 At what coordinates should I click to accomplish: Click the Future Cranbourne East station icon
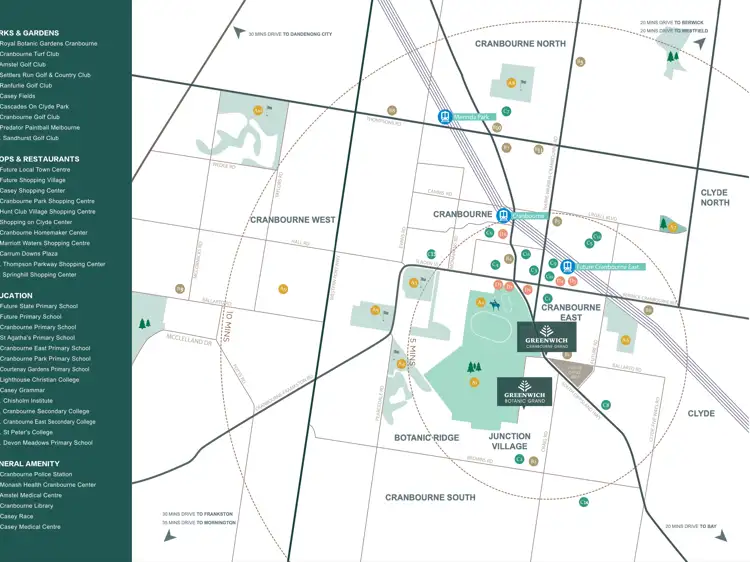point(567,266)
